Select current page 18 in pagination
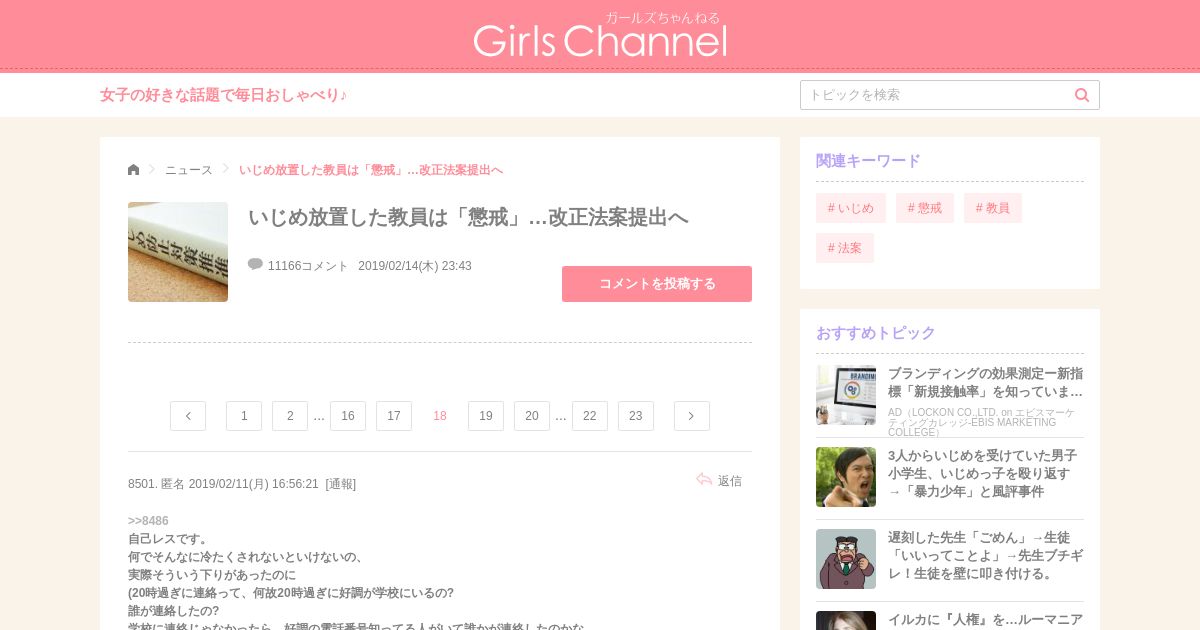 tap(440, 416)
